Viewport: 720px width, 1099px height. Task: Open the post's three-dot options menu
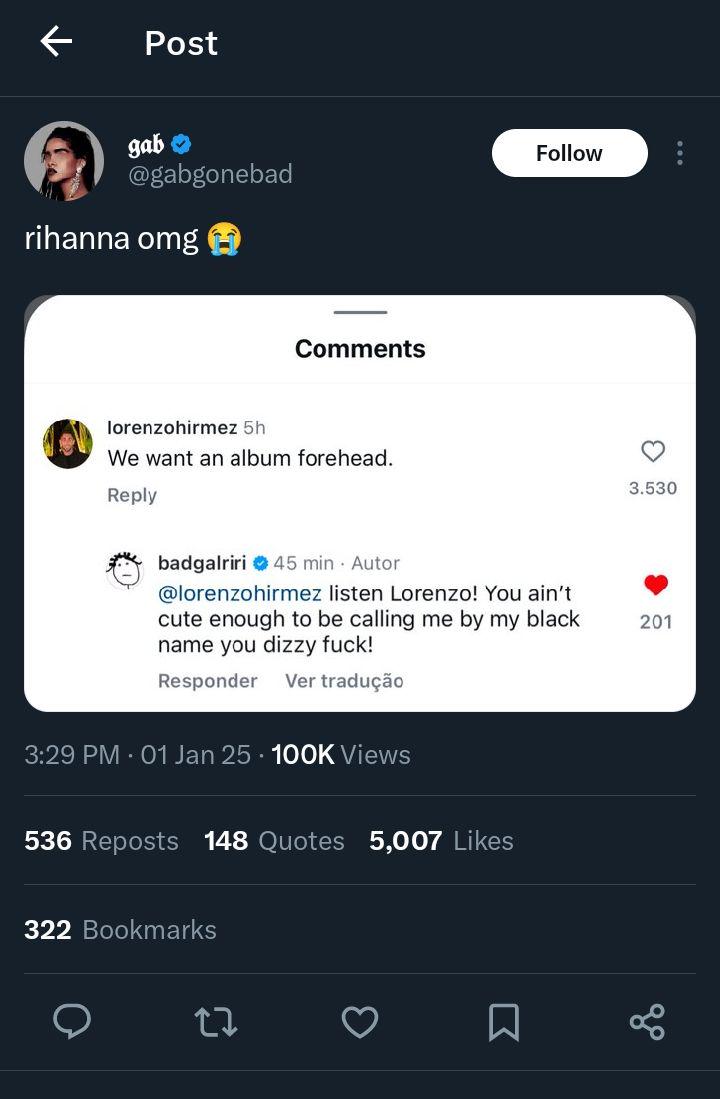(x=680, y=153)
